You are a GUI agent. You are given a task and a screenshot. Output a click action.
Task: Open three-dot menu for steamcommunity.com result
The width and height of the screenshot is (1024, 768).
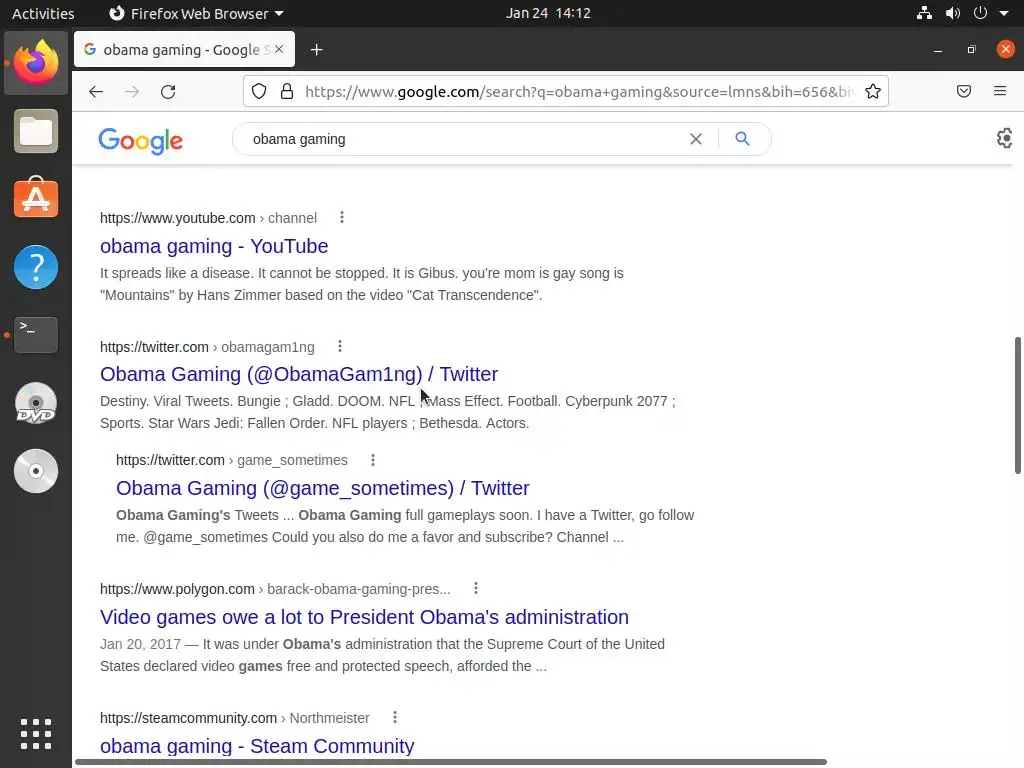(x=395, y=717)
